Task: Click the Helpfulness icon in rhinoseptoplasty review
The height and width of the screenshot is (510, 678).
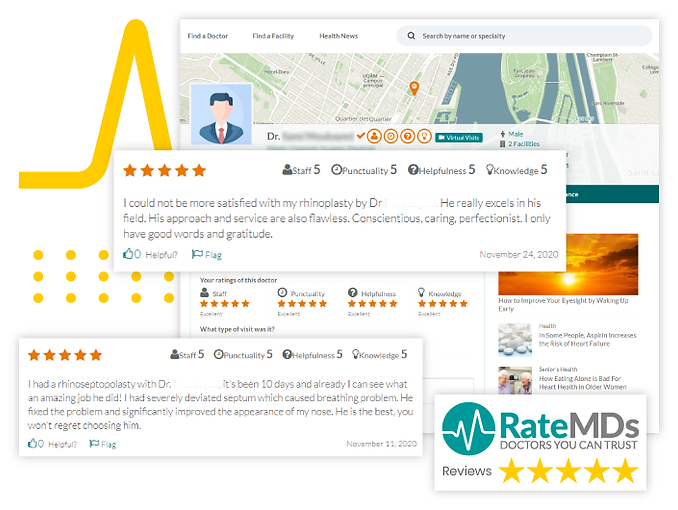Action: (x=287, y=354)
